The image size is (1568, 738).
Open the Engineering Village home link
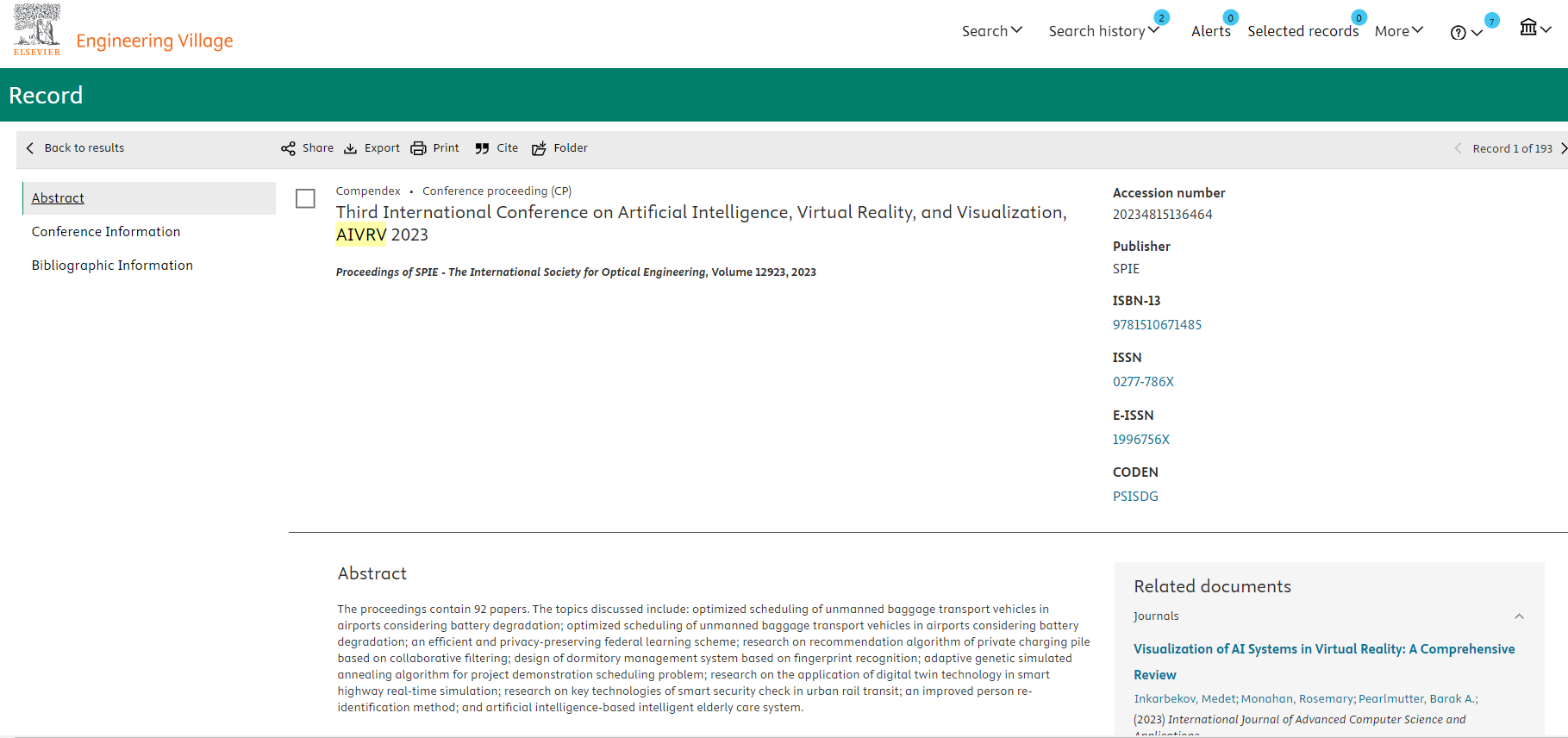154,41
